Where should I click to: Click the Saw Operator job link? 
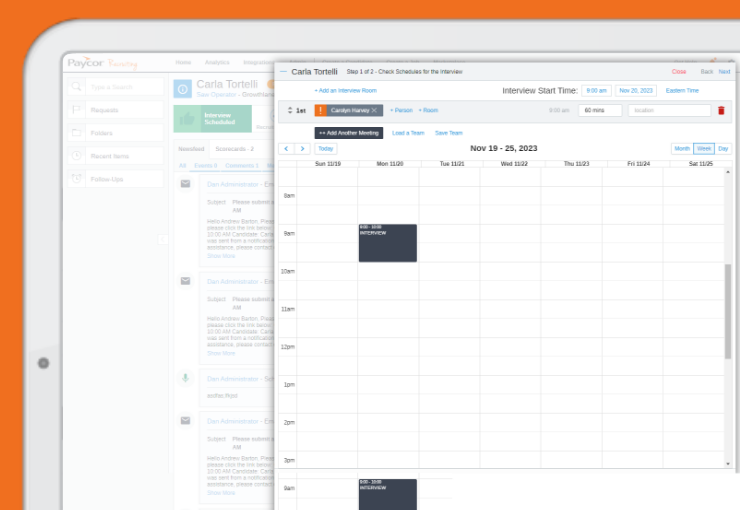click(216, 95)
